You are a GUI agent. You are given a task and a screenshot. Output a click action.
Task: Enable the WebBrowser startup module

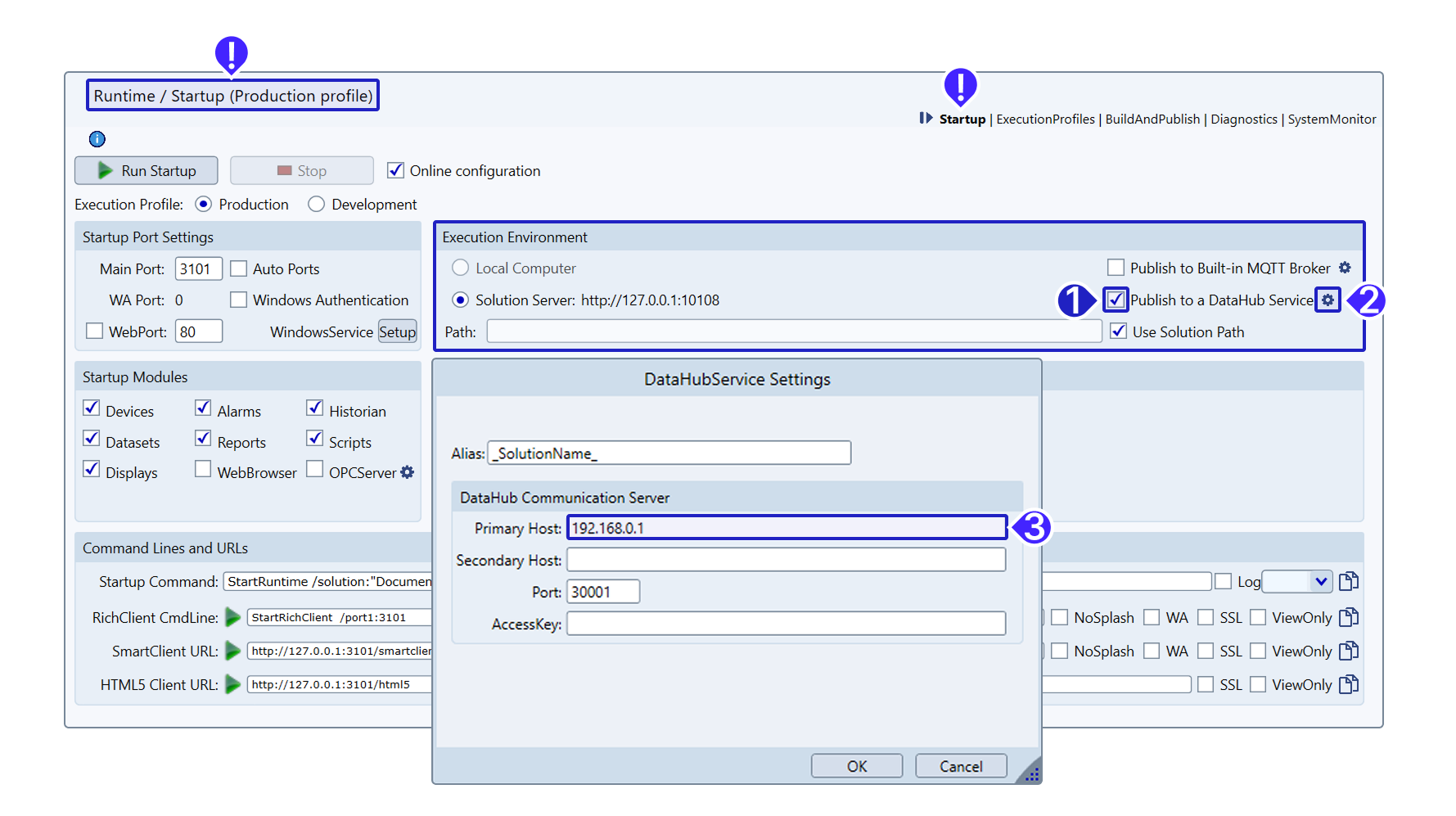click(x=203, y=469)
